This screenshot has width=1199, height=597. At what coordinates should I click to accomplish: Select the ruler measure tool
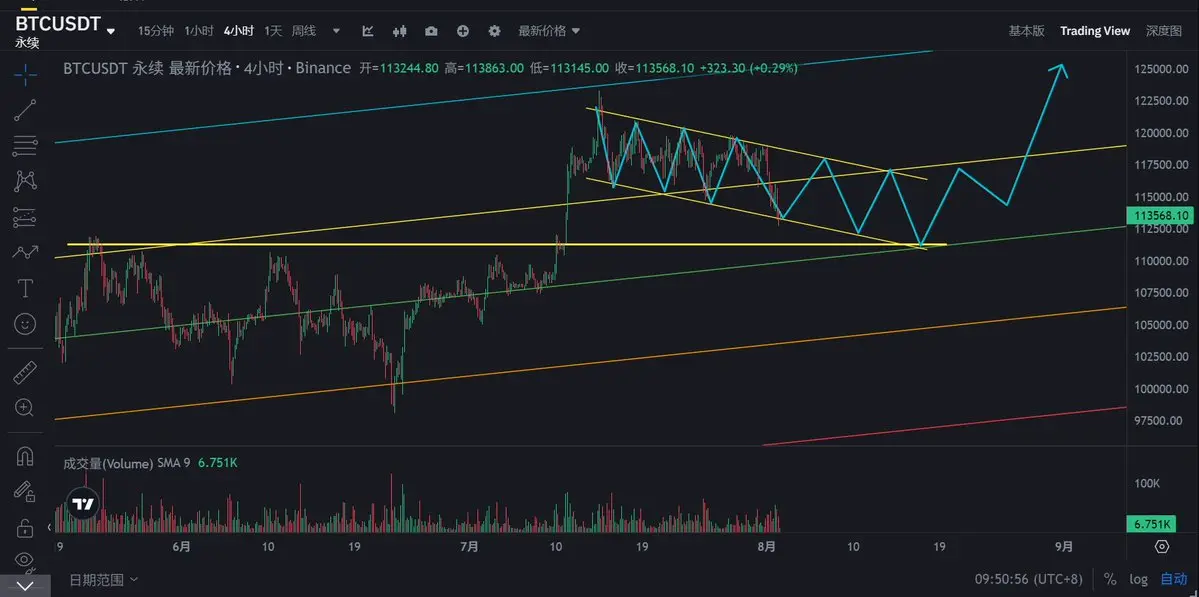pyautogui.click(x=25, y=372)
